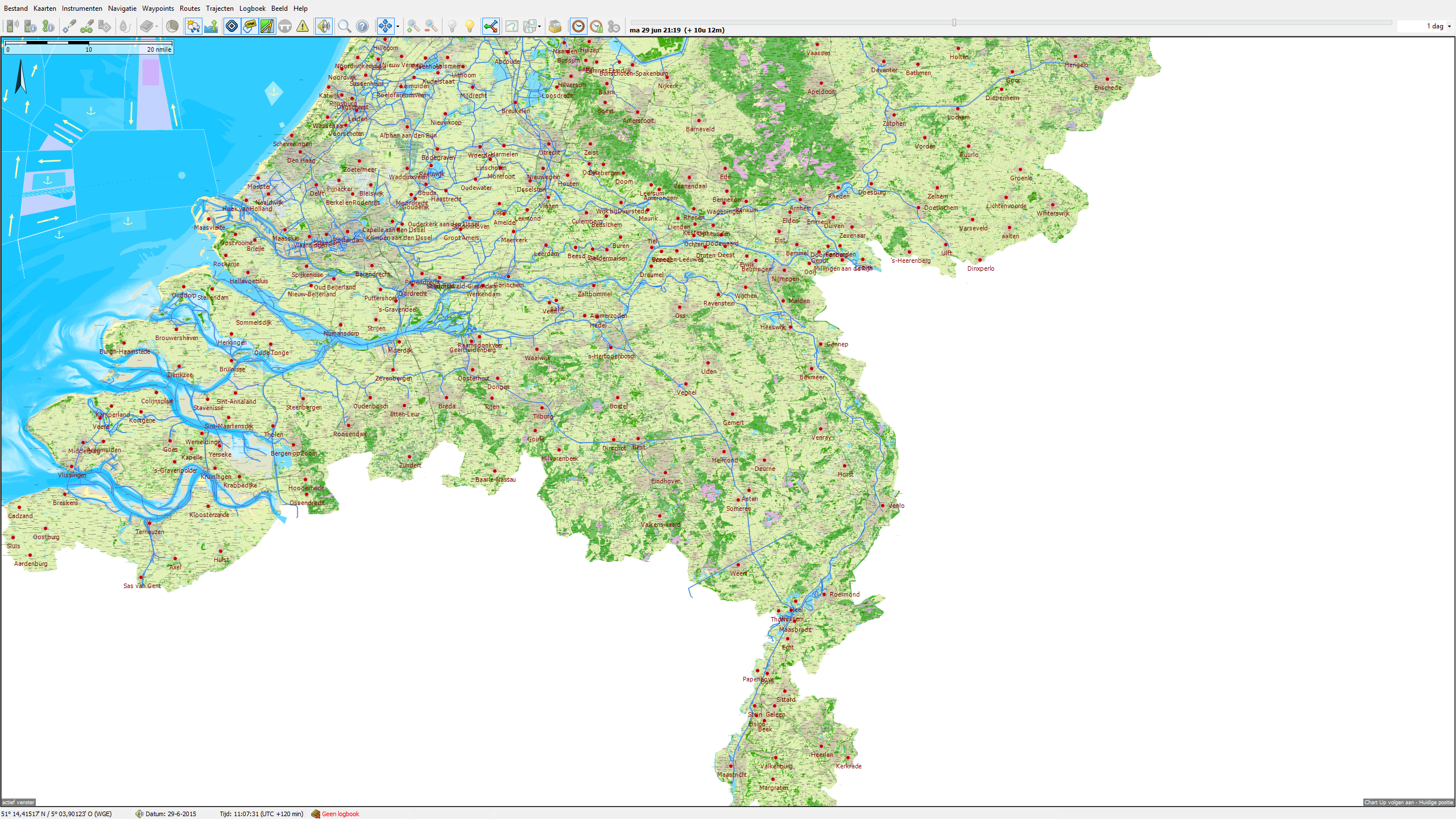Click the Eindhoven label on the map
The height and width of the screenshot is (819, 1456).
tap(665, 481)
